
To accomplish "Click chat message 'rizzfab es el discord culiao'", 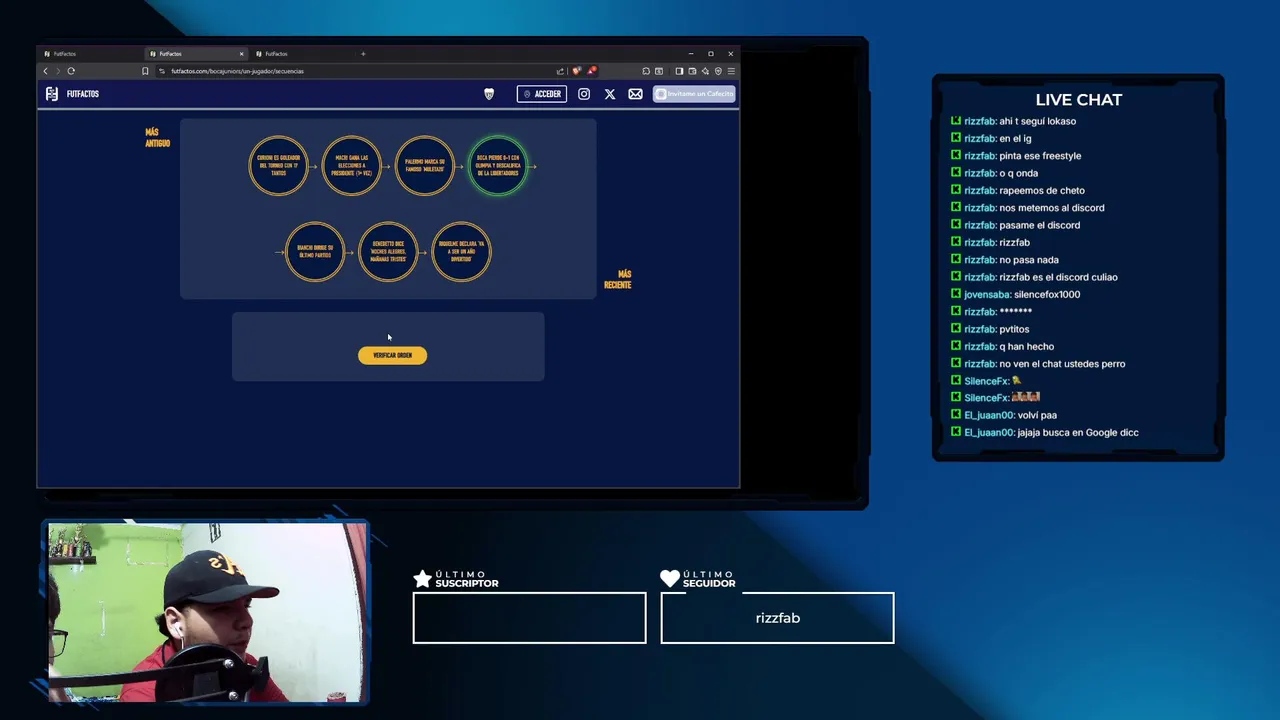I will point(1058,277).
